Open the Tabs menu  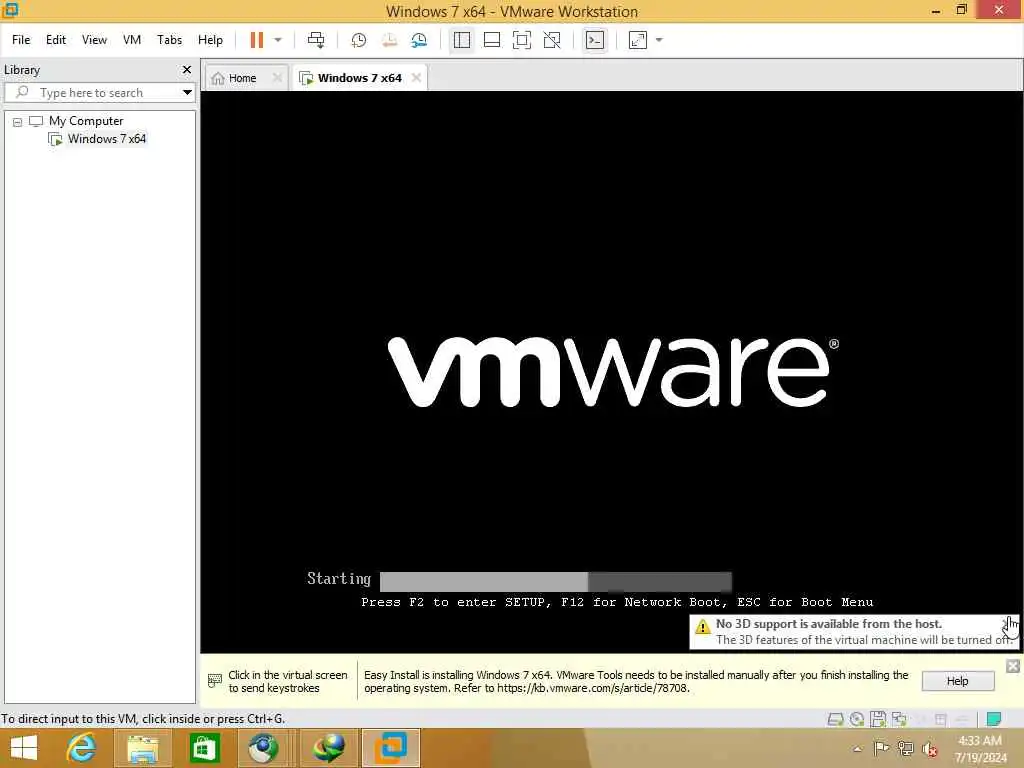[x=169, y=40]
